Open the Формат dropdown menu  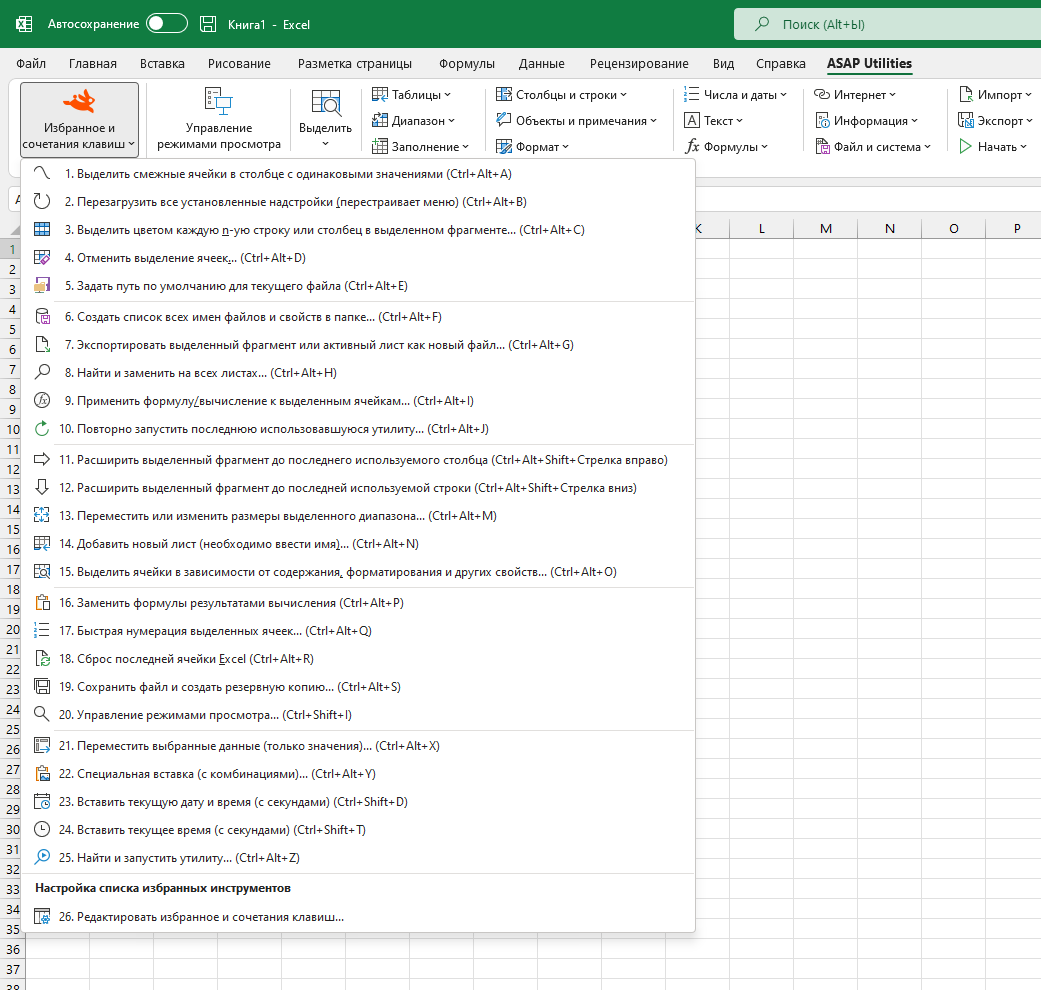532,147
